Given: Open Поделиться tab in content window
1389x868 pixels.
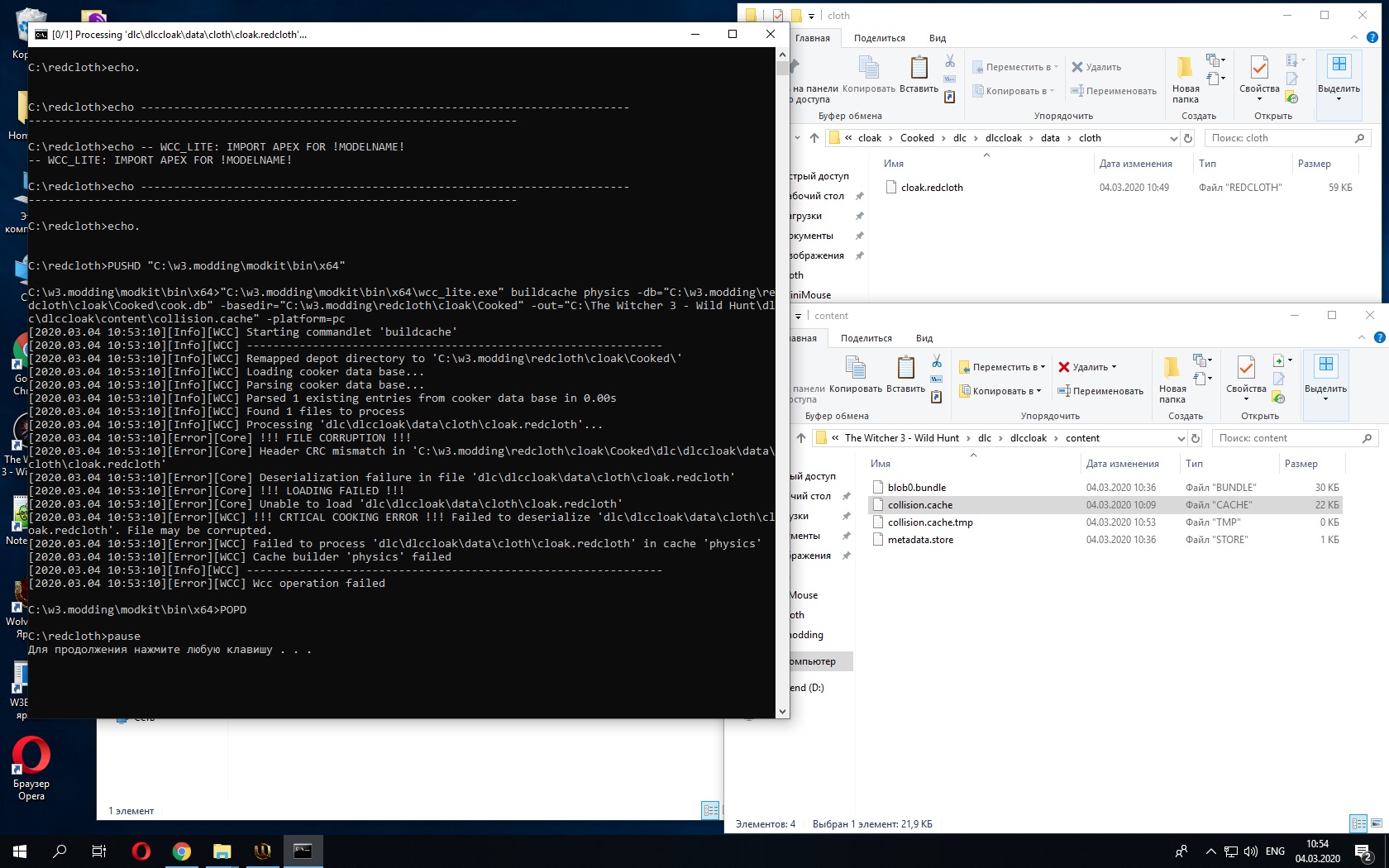Looking at the screenshot, I should click(866, 338).
